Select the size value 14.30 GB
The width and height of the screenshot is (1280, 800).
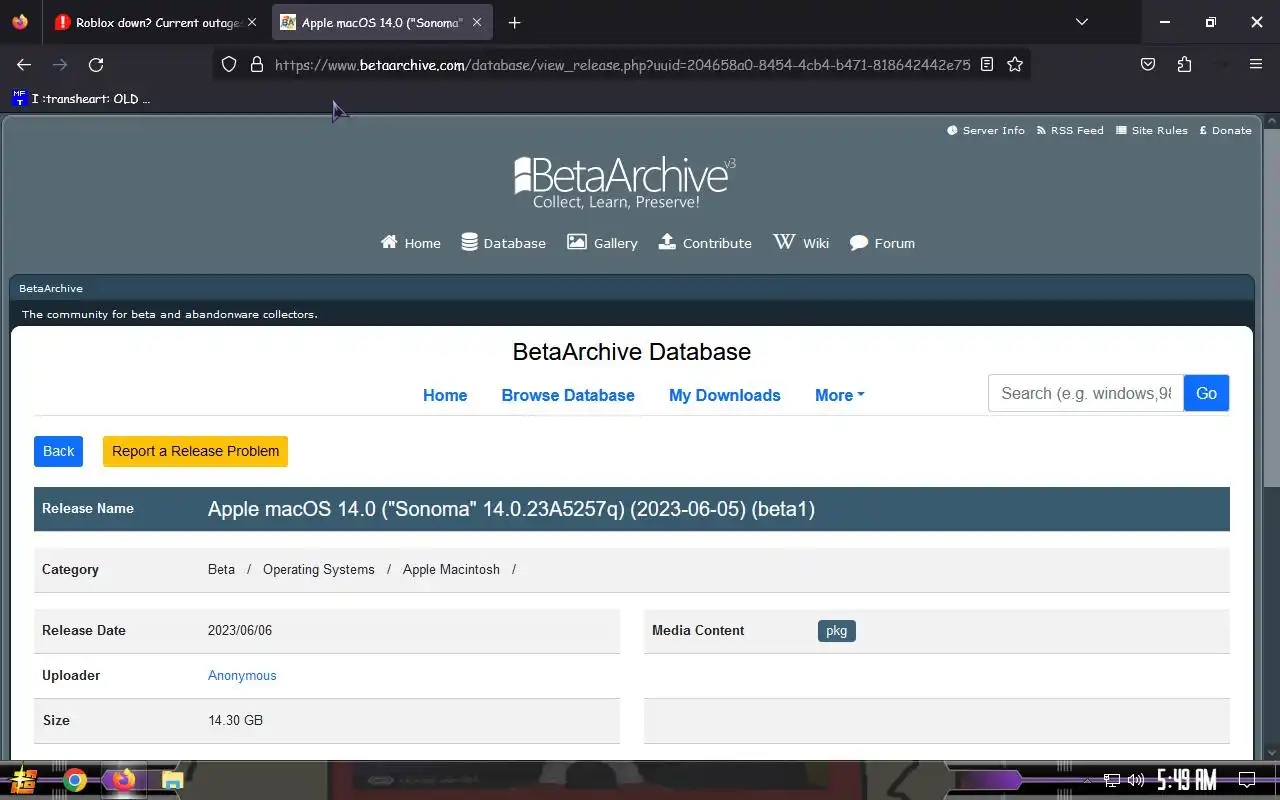click(235, 720)
